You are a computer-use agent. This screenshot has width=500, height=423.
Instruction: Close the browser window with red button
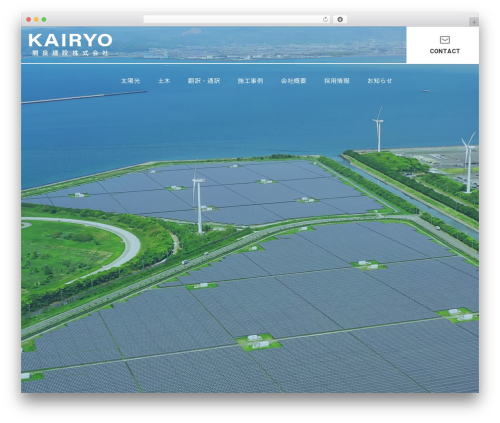click(29, 19)
